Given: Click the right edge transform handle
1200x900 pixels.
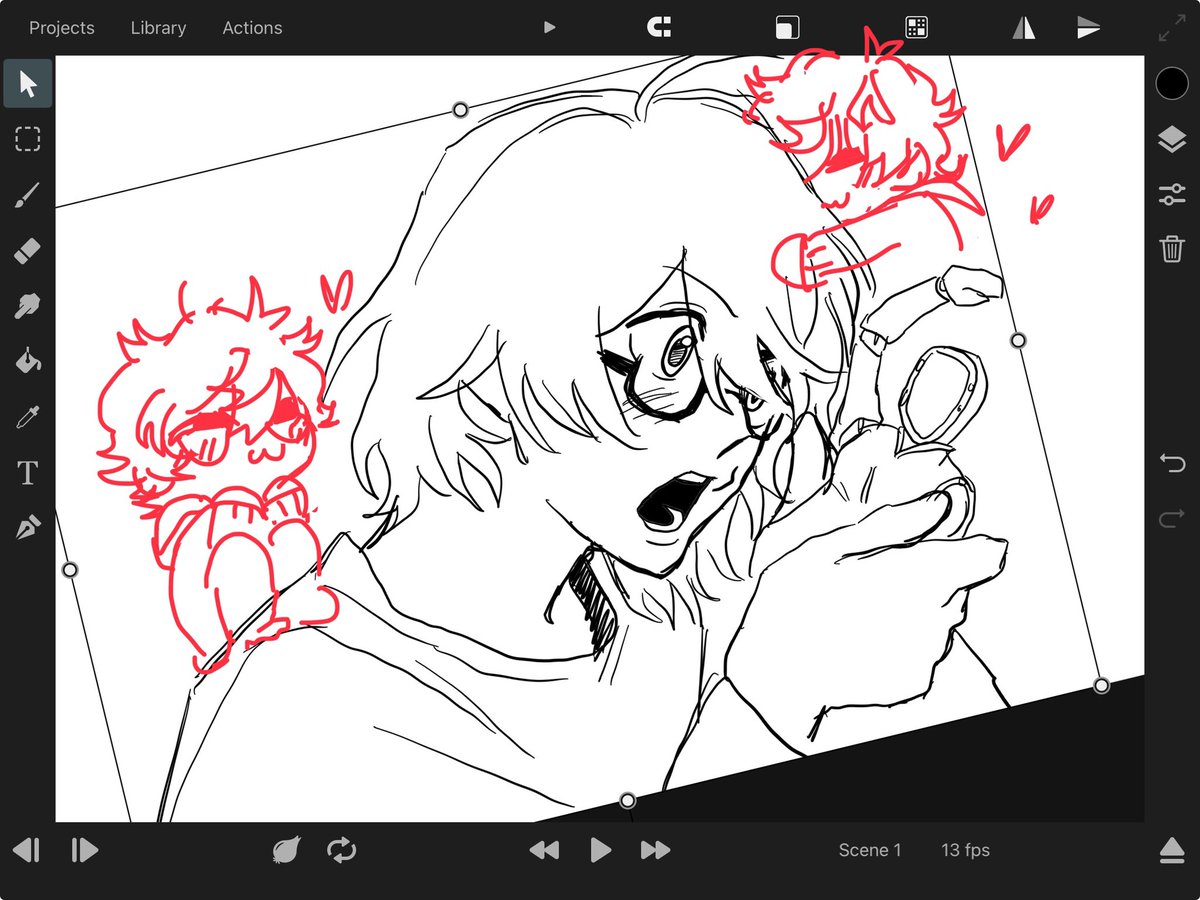Looking at the screenshot, I should 1018,341.
